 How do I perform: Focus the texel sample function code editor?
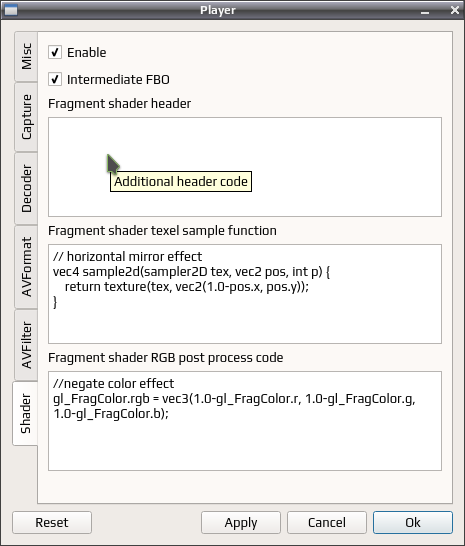tap(245, 294)
